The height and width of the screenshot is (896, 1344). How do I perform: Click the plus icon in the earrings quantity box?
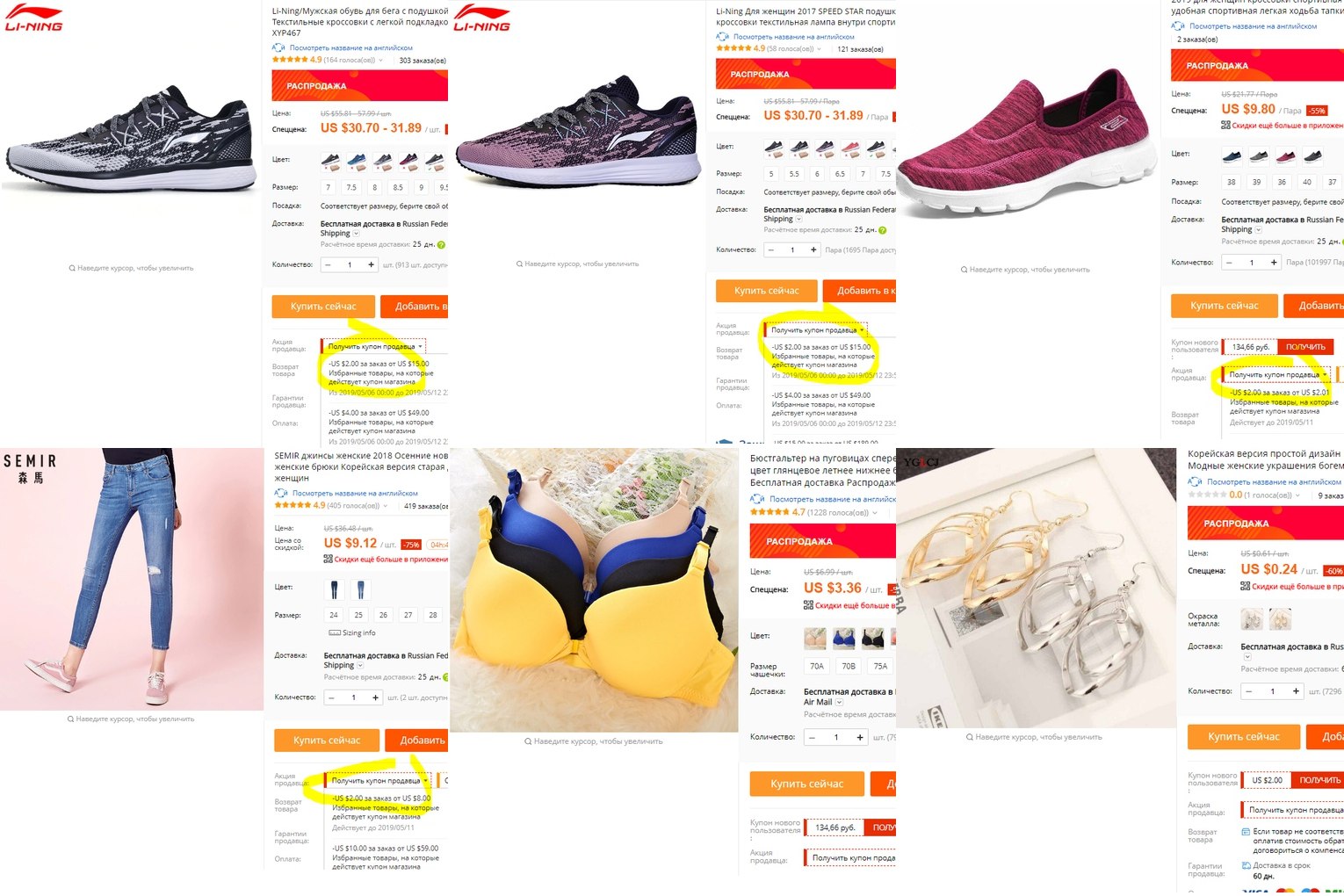[x=1296, y=691]
